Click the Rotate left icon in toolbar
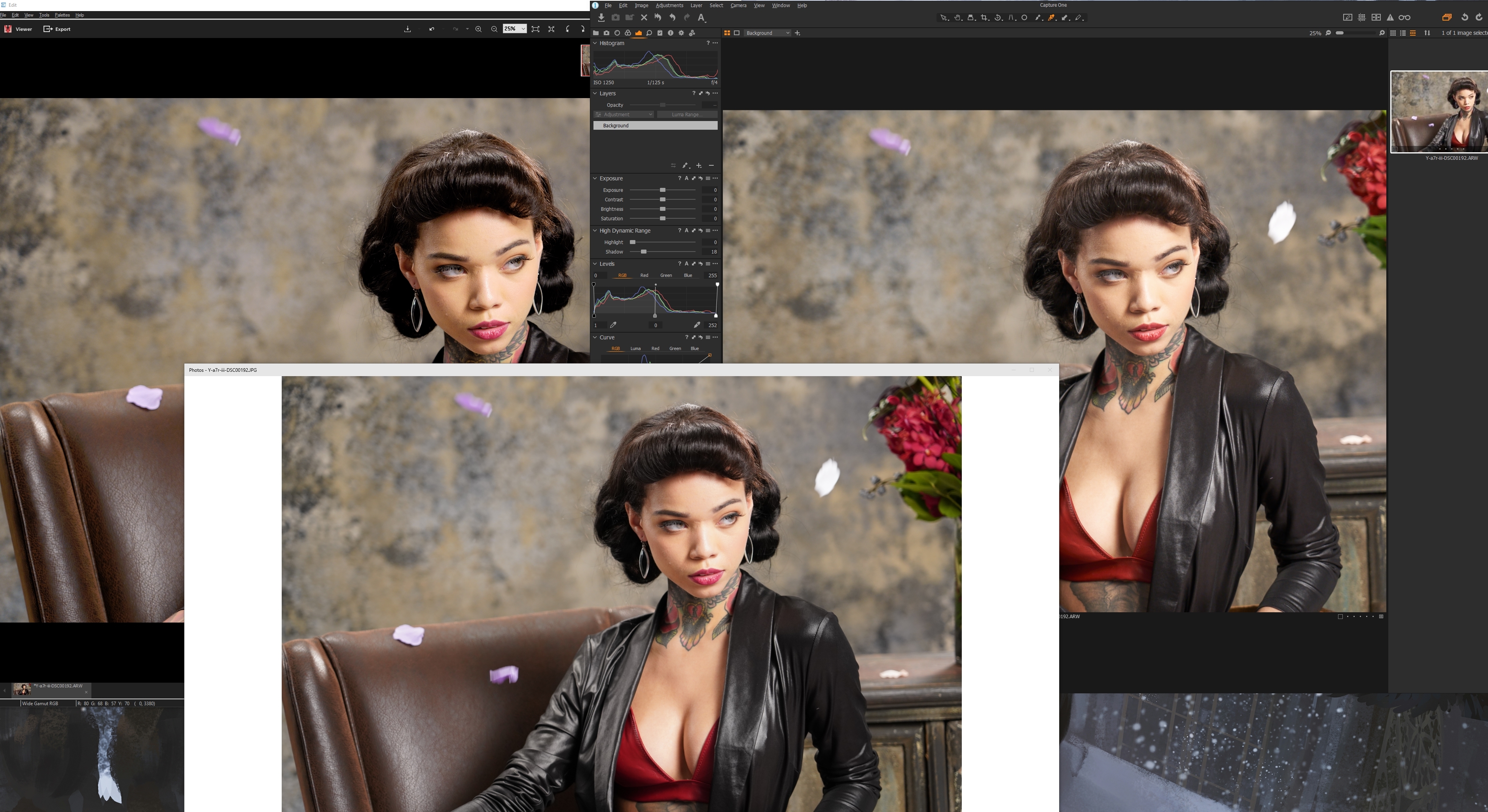This screenshot has width=1488, height=812. [x=1464, y=17]
